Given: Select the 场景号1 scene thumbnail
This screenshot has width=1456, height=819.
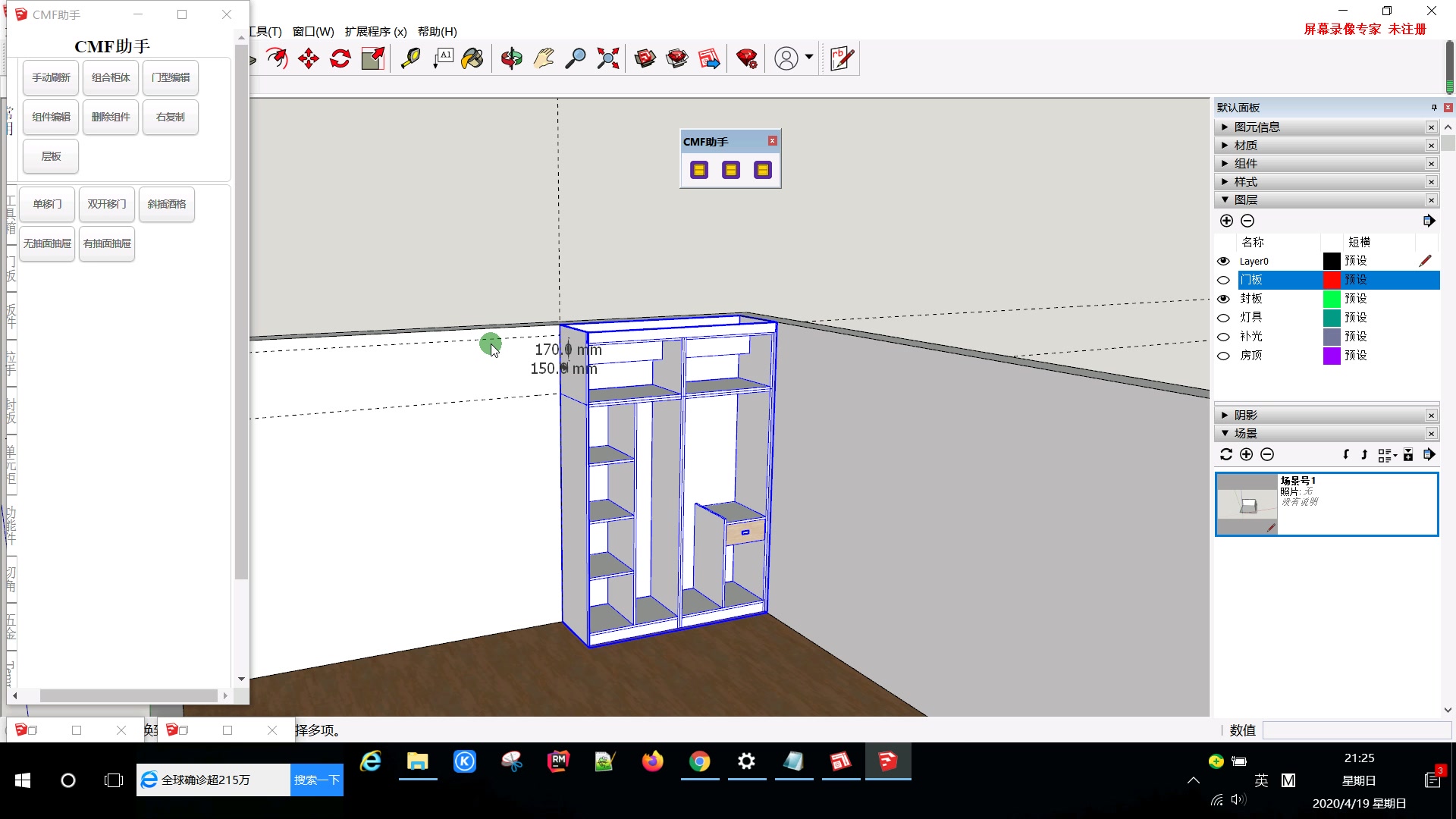Looking at the screenshot, I should coord(1247,504).
